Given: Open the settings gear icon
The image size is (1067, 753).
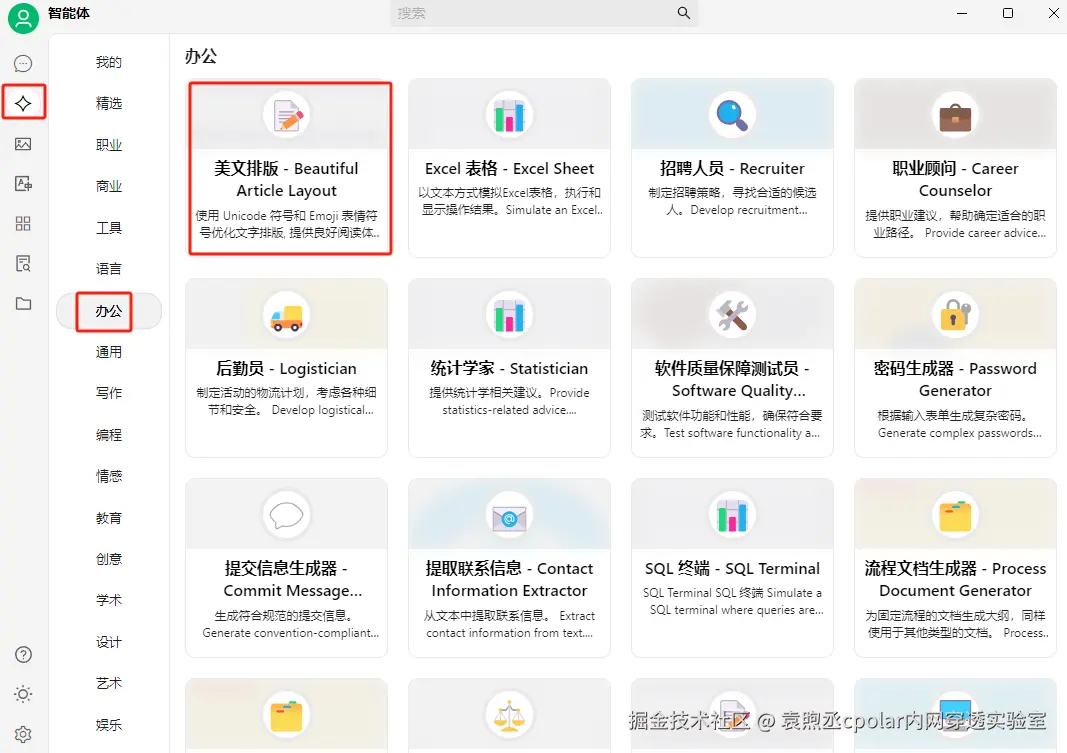Looking at the screenshot, I should [23, 735].
